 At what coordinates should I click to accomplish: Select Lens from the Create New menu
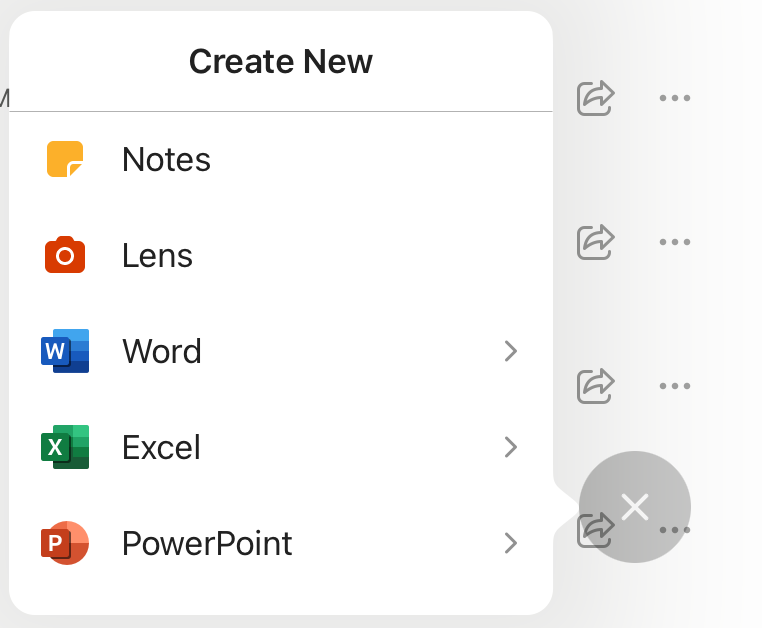click(157, 256)
